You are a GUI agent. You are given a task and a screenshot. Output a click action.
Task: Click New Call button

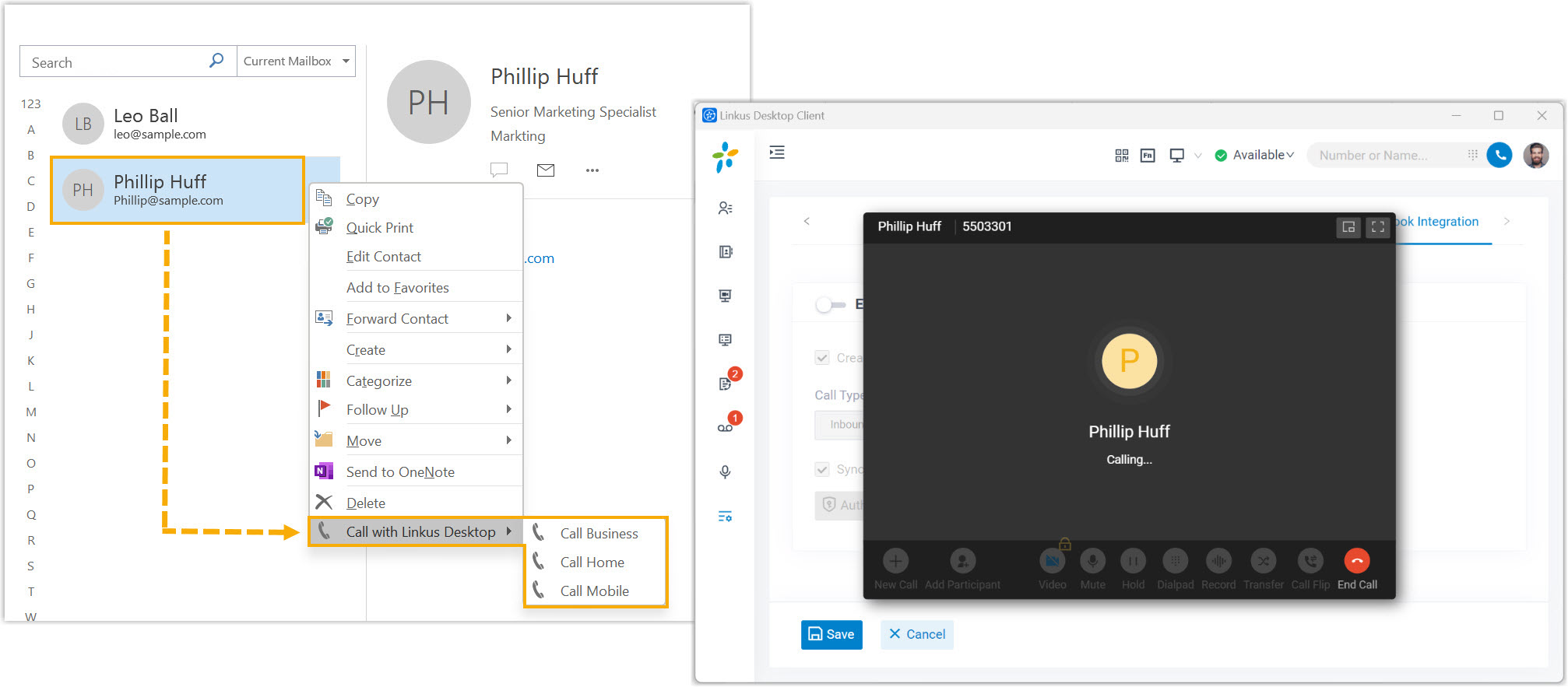coord(895,570)
